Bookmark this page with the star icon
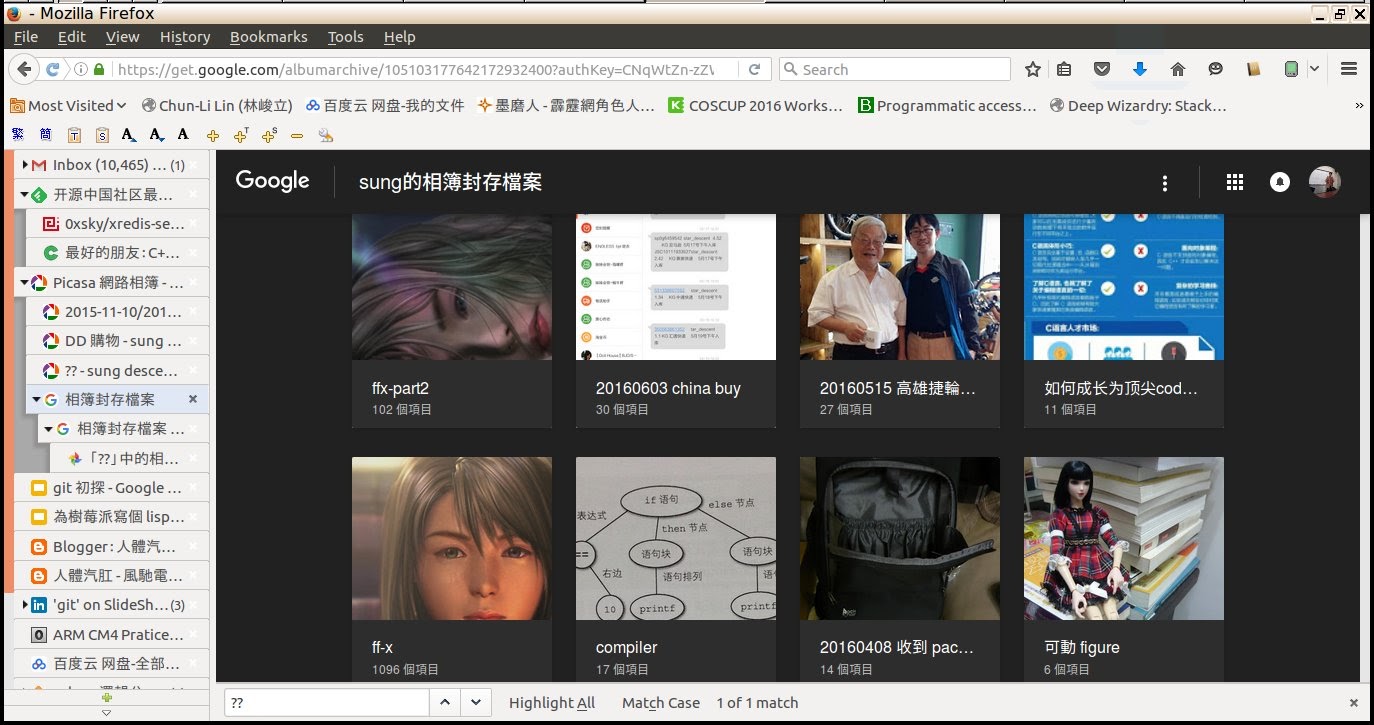The width and height of the screenshot is (1374, 725). pos(1033,70)
